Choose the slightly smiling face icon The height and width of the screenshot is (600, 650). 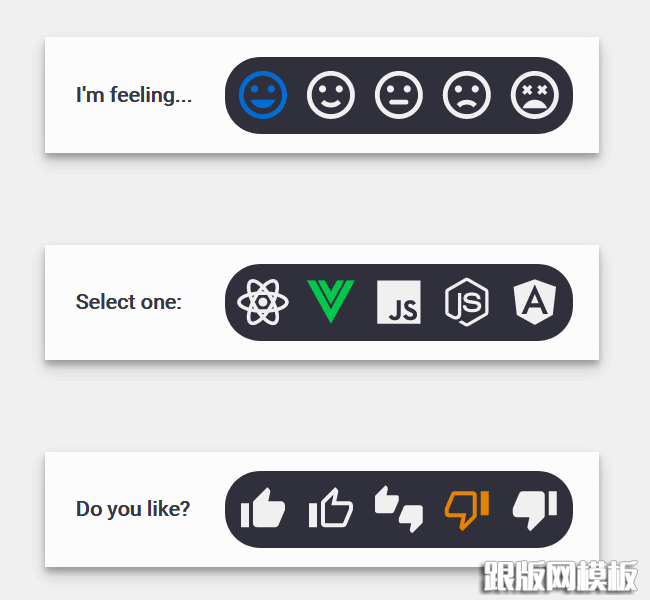point(331,95)
